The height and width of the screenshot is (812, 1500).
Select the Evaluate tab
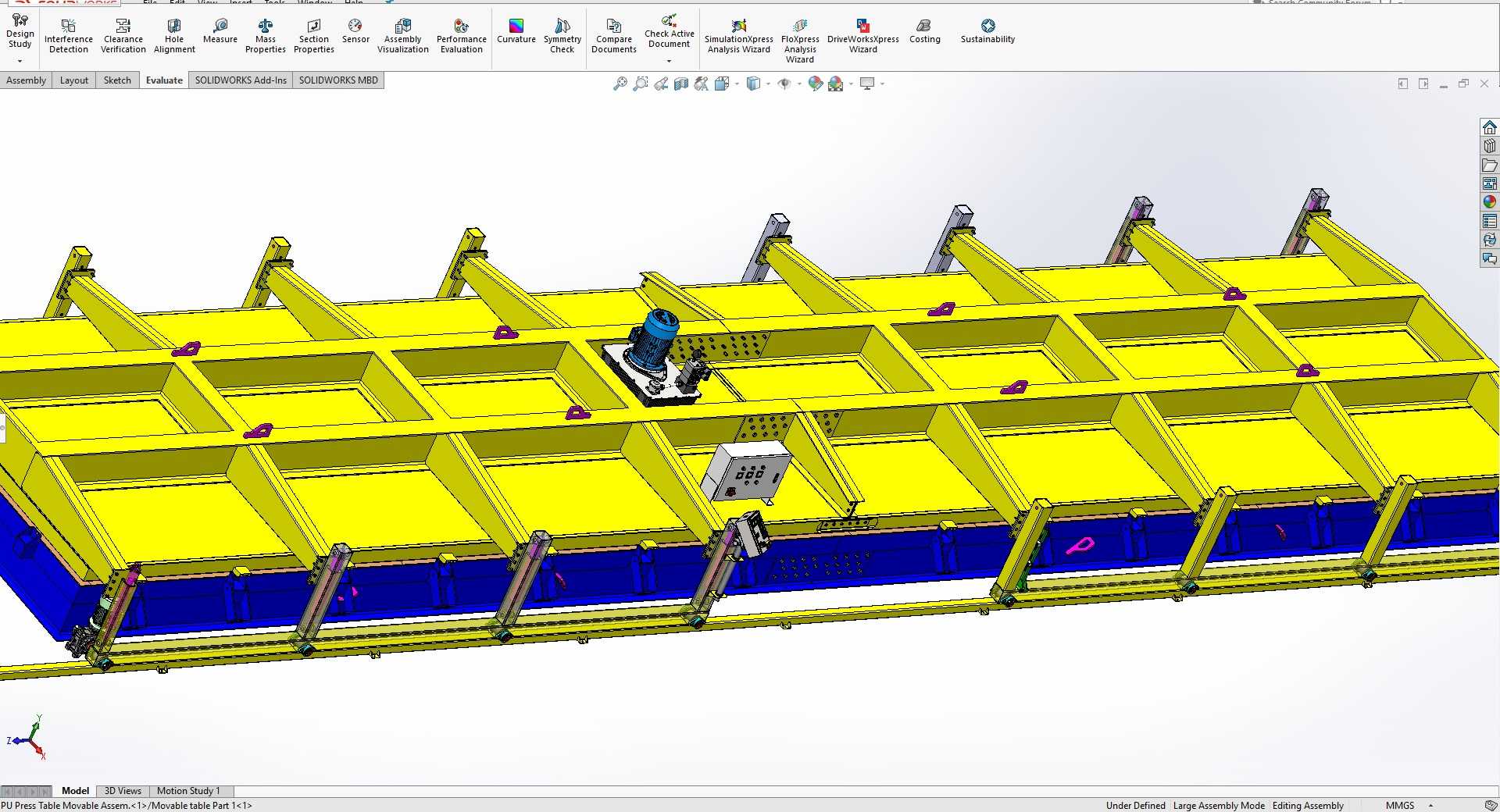[x=164, y=80]
